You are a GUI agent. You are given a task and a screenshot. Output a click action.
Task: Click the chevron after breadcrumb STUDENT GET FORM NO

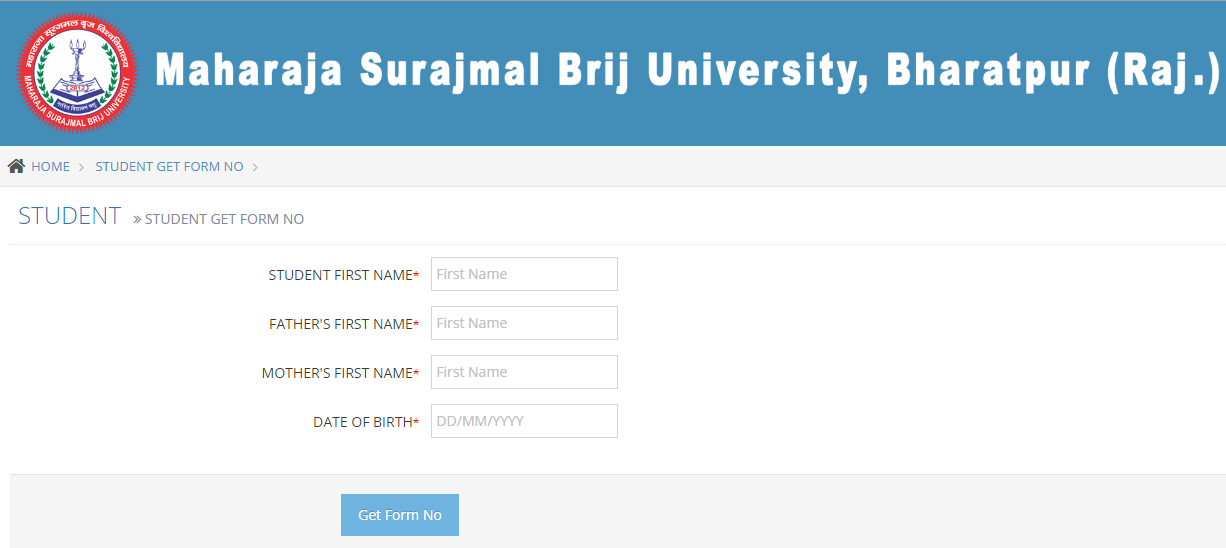coord(255,167)
